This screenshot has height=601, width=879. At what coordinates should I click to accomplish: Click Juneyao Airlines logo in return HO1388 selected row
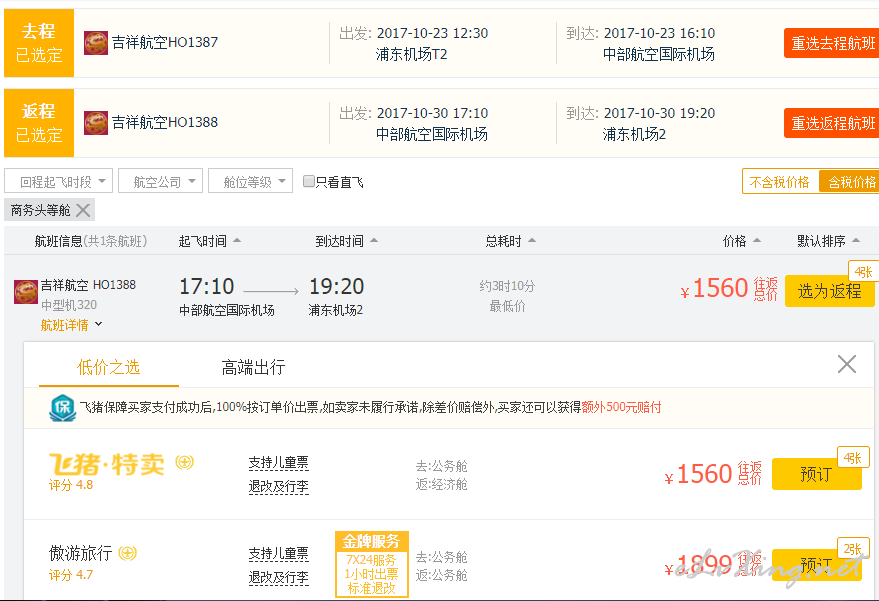coord(96,123)
